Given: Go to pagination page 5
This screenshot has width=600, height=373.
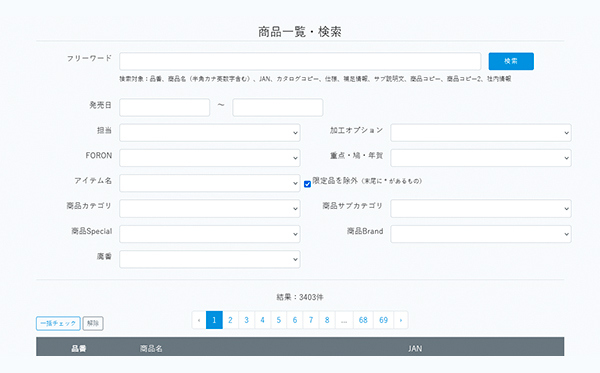Looking at the screenshot, I should 279,320.
